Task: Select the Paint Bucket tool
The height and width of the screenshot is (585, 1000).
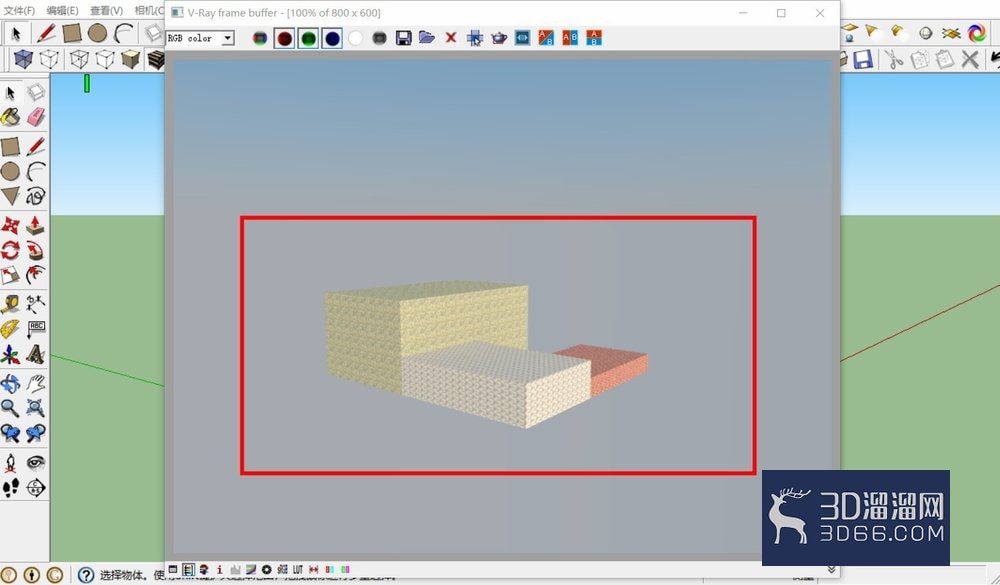Action: 10,117
